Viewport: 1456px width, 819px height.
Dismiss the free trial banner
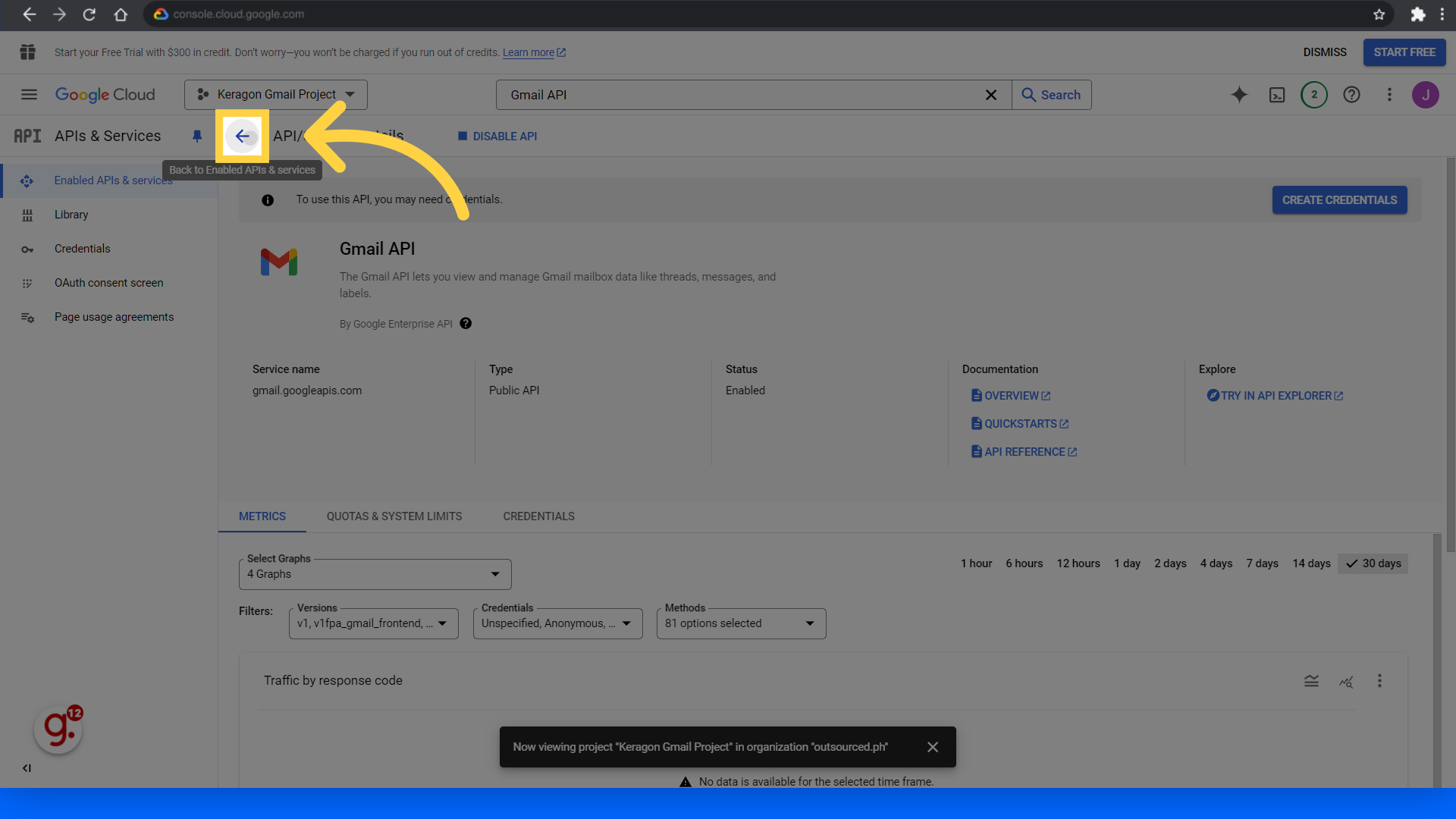click(1325, 52)
